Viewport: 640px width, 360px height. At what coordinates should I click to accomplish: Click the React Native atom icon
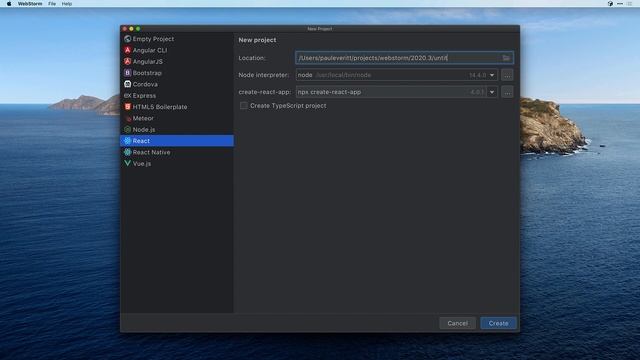[x=127, y=152]
